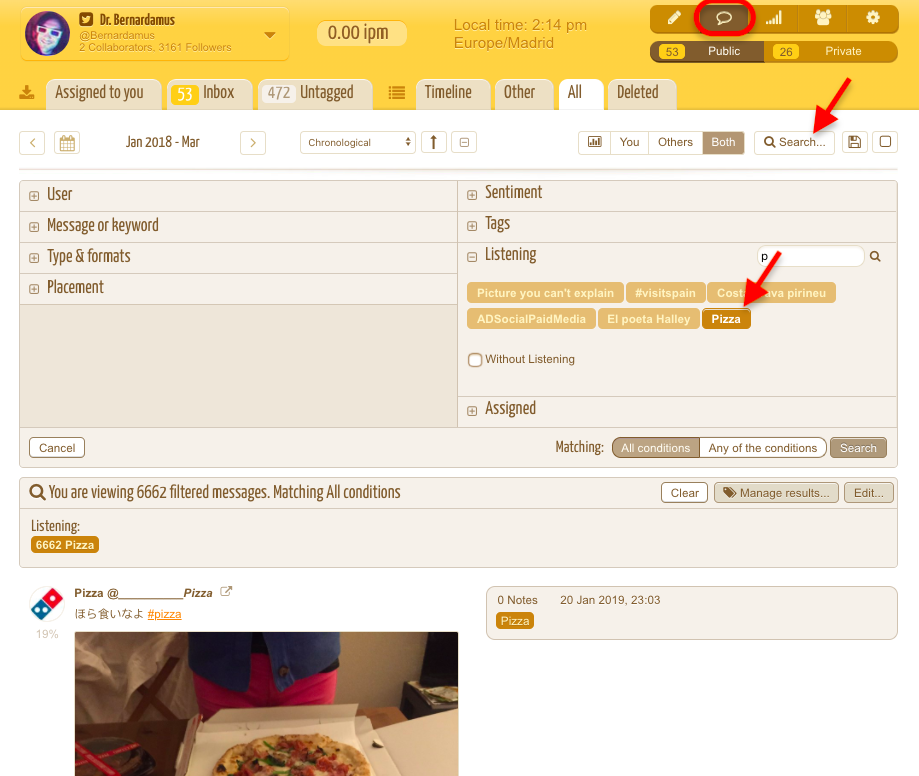Switch to Private messages toggle
919x776 pixels.
[x=830, y=52]
